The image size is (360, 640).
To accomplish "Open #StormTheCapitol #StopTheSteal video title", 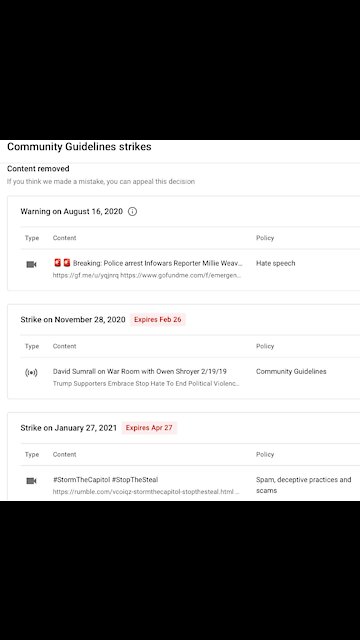I will point(105,480).
